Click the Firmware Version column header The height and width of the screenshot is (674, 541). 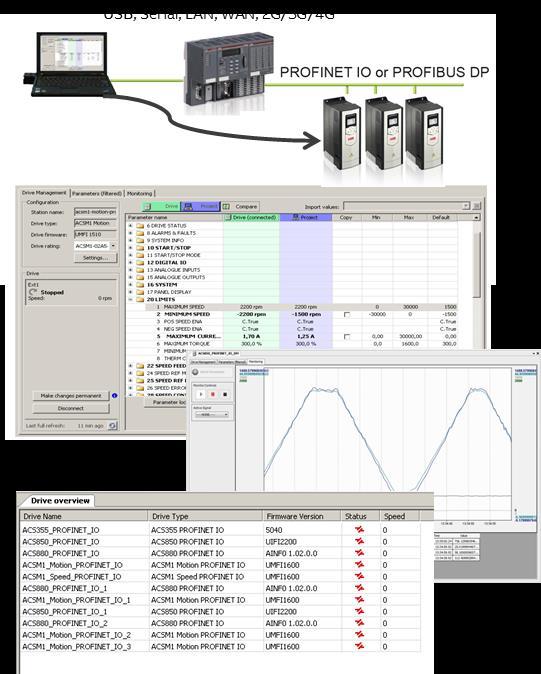point(302,516)
